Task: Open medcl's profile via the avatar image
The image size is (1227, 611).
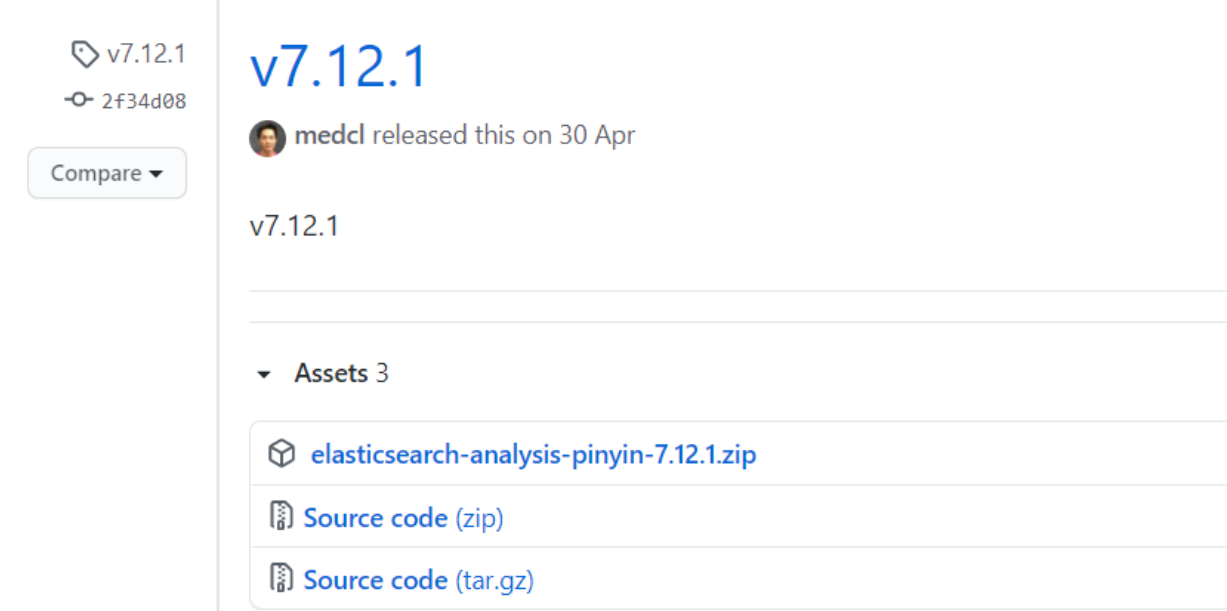Action: tap(268, 137)
